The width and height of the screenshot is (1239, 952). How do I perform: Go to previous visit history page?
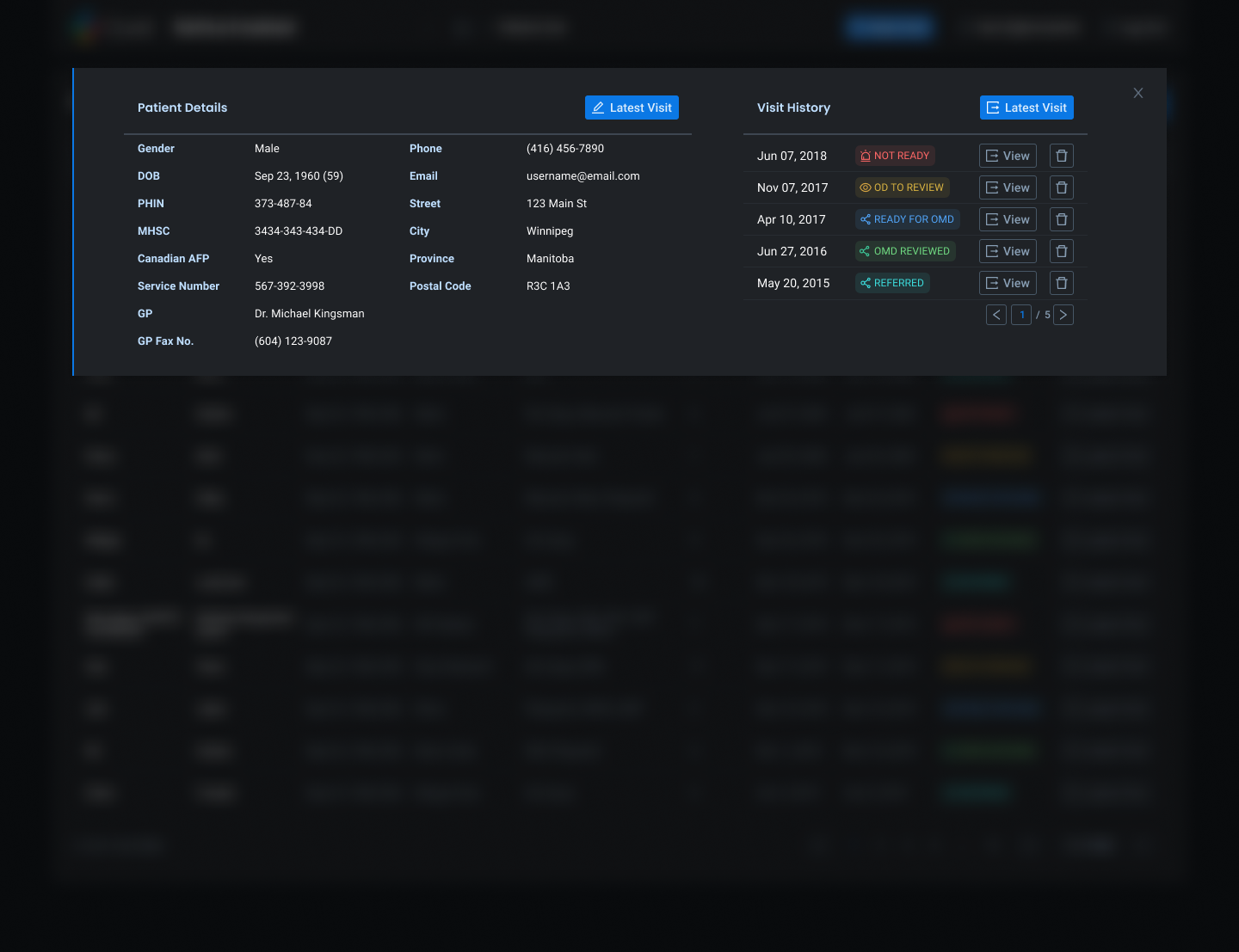point(996,315)
